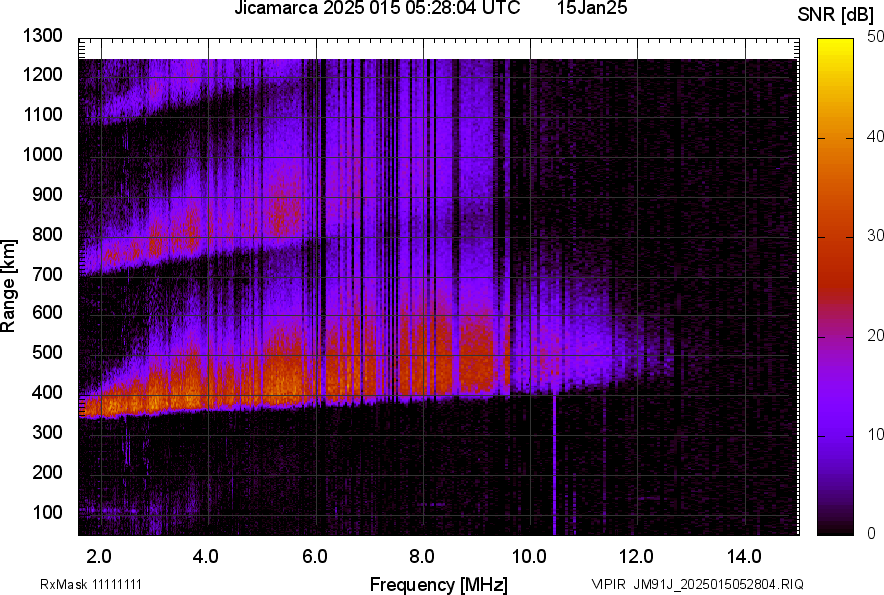Click the Frequency [MHz] axis label

click(438, 584)
